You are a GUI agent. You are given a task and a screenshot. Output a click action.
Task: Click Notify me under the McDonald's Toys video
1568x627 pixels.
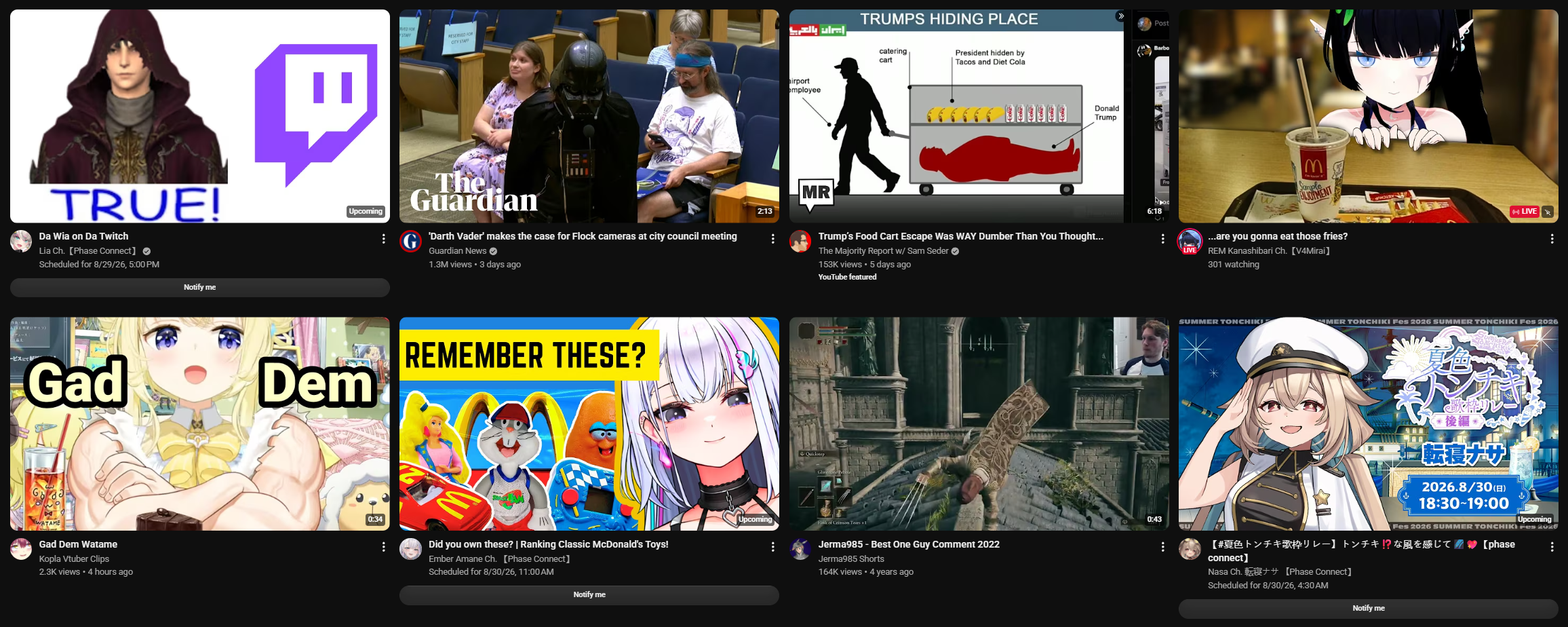tap(589, 595)
